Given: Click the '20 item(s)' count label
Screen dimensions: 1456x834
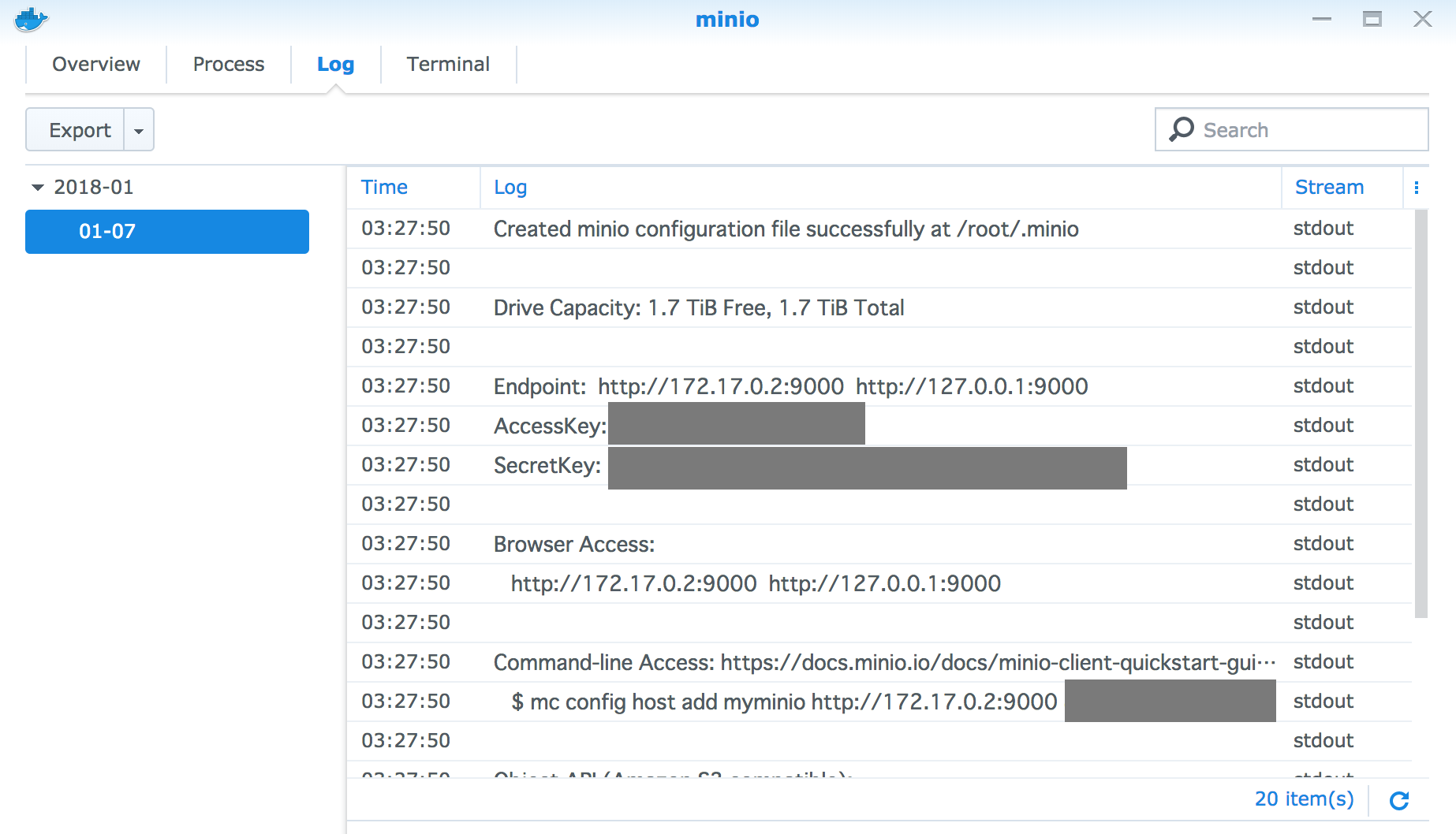Looking at the screenshot, I should coord(1304,799).
